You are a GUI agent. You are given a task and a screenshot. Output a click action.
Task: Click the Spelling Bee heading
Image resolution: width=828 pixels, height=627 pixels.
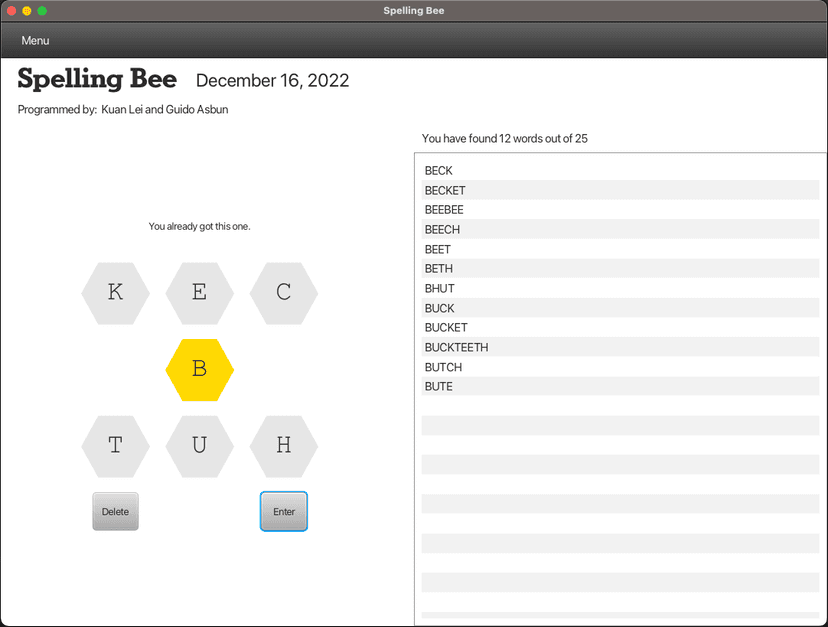(x=97, y=79)
